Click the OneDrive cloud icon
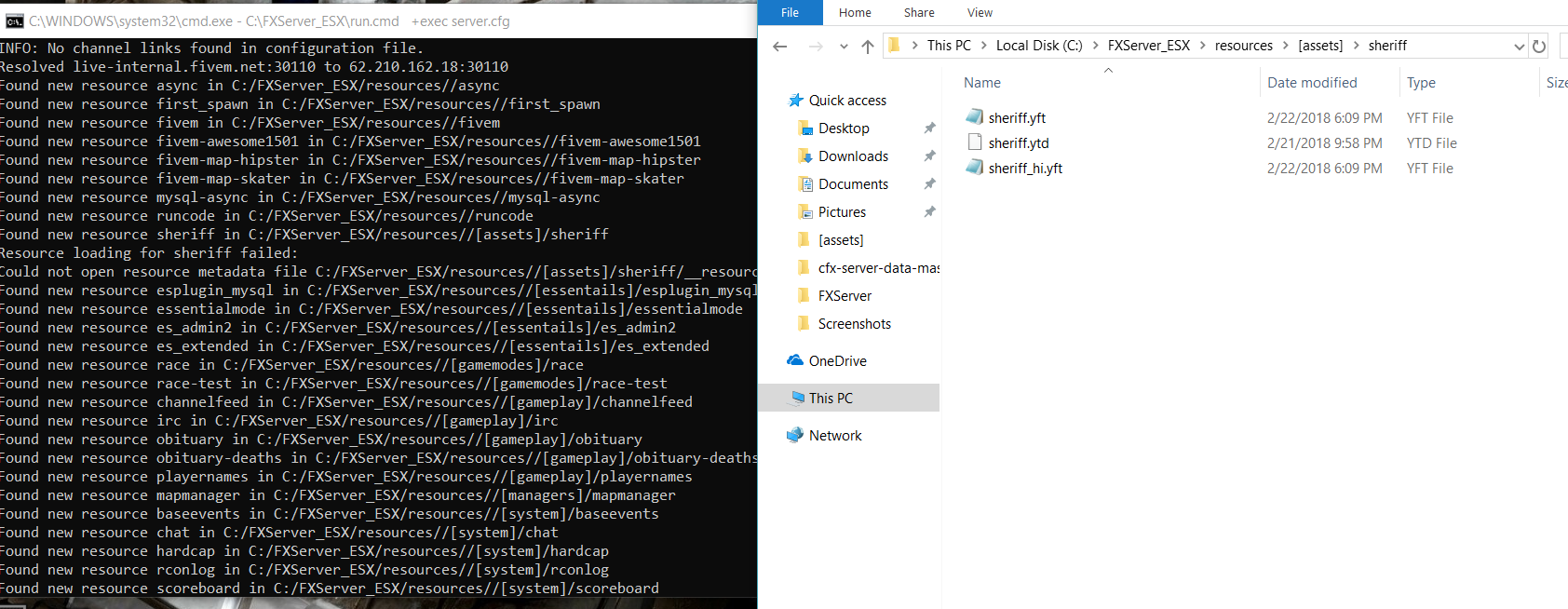1568x609 pixels. pos(795,360)
